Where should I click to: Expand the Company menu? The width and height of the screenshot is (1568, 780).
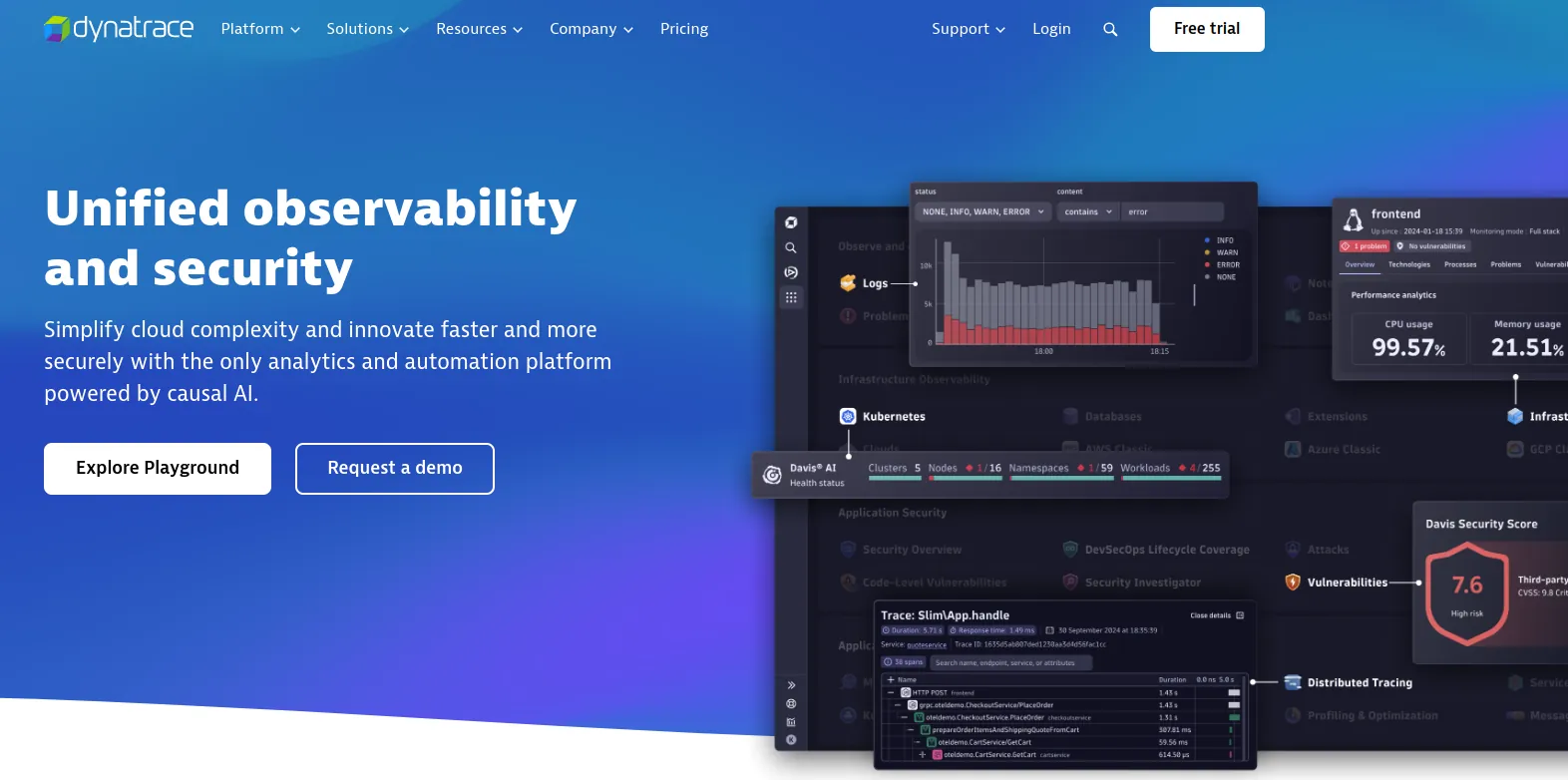point(591,29)
